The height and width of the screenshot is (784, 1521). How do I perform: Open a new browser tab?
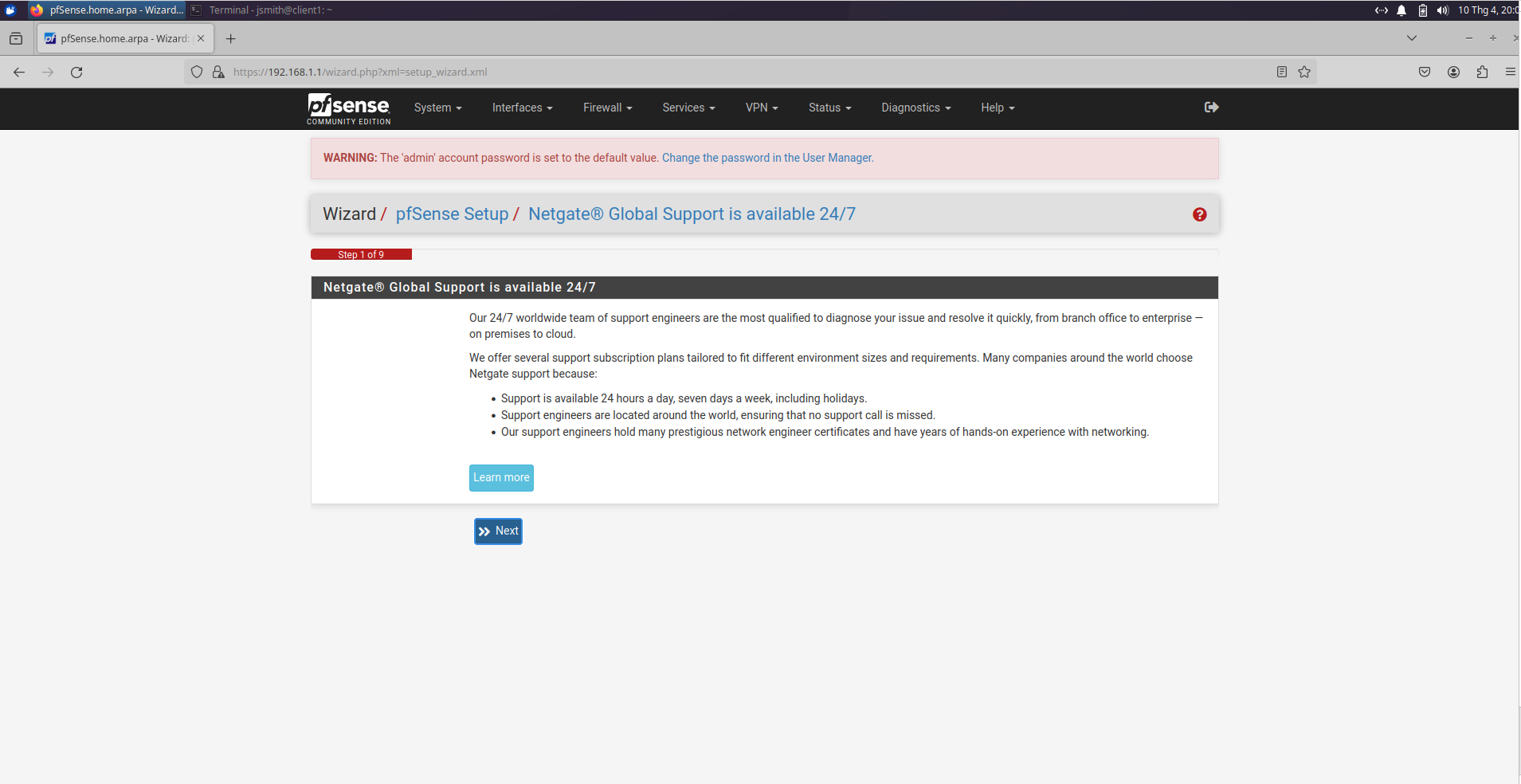tap(230, 38)
